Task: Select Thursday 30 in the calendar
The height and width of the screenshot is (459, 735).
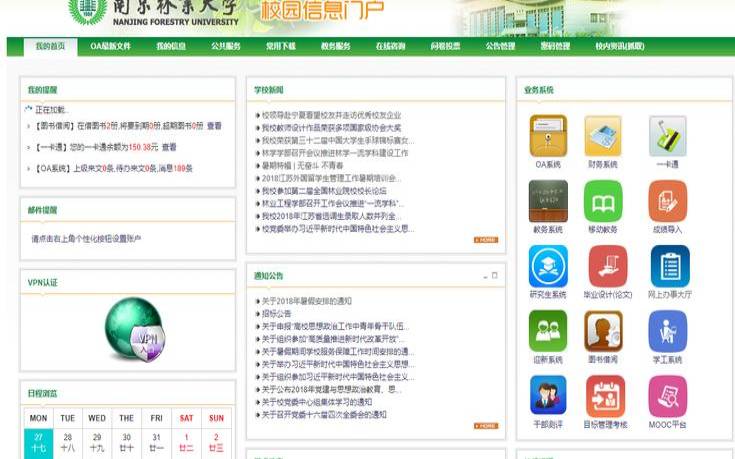Action: [127, 443]
